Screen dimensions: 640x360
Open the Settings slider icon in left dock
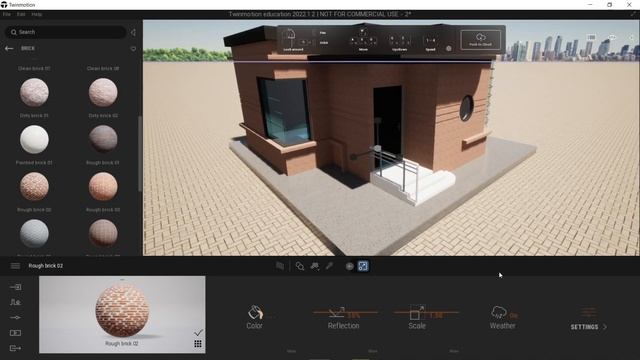[16, 318]
